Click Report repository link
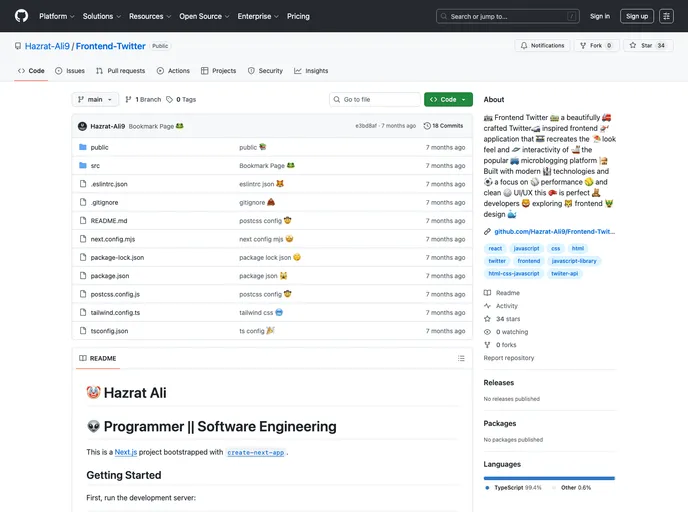Image resolution: width=688 pixels, height=512 pixels. click(x=509, y=358)
